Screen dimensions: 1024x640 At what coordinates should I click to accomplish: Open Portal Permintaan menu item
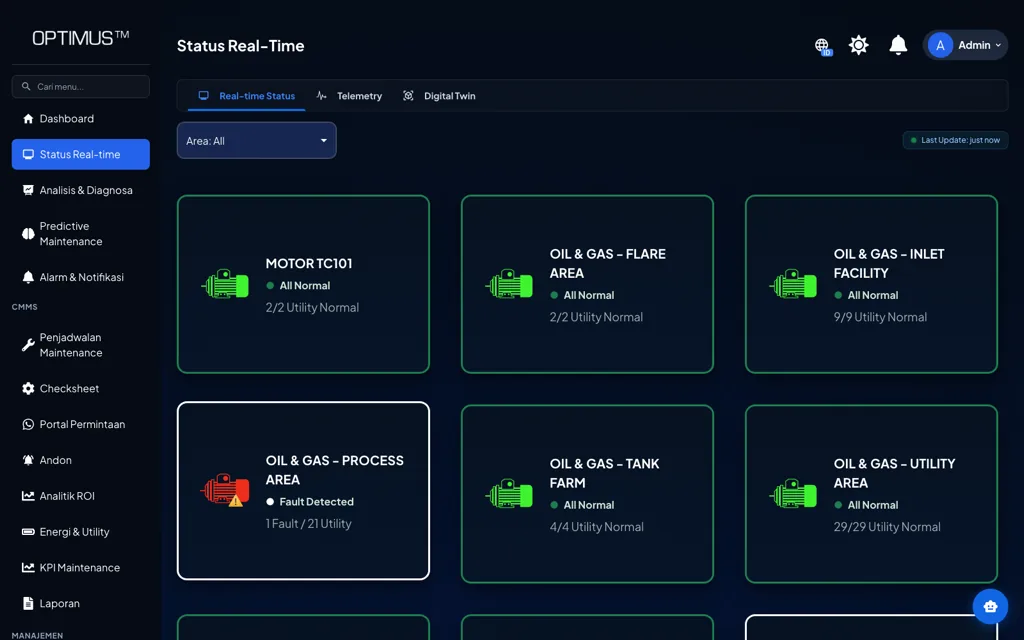pos(80,424)
